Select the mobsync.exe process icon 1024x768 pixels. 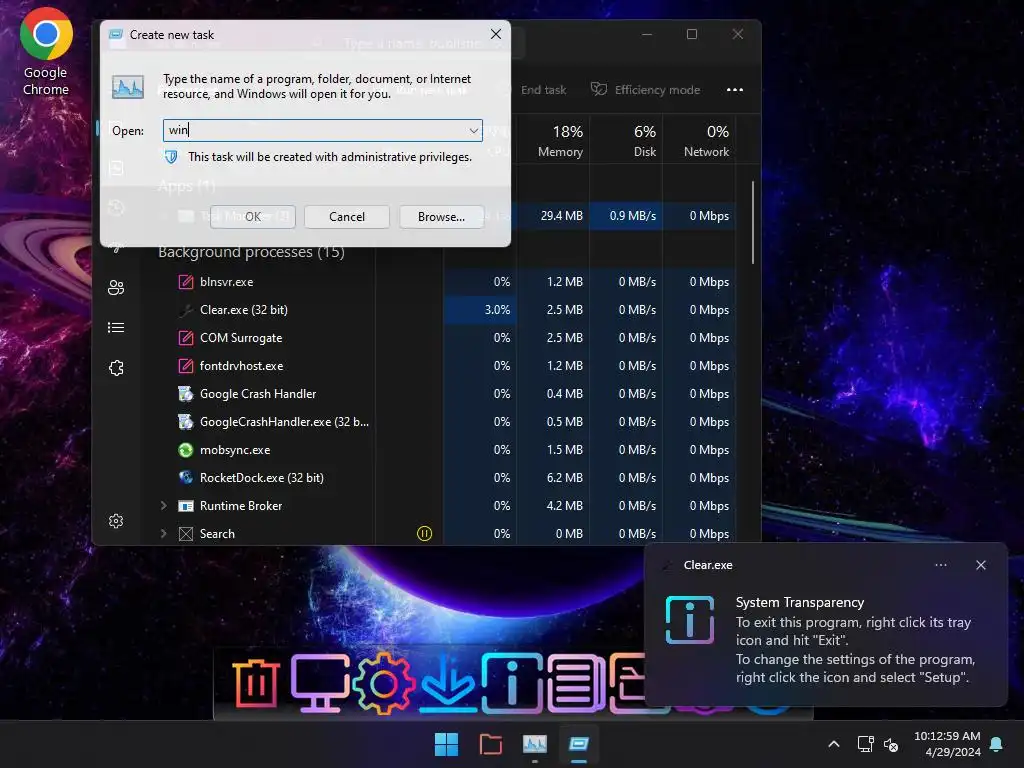pyautogui.click(x=186, y=450)
